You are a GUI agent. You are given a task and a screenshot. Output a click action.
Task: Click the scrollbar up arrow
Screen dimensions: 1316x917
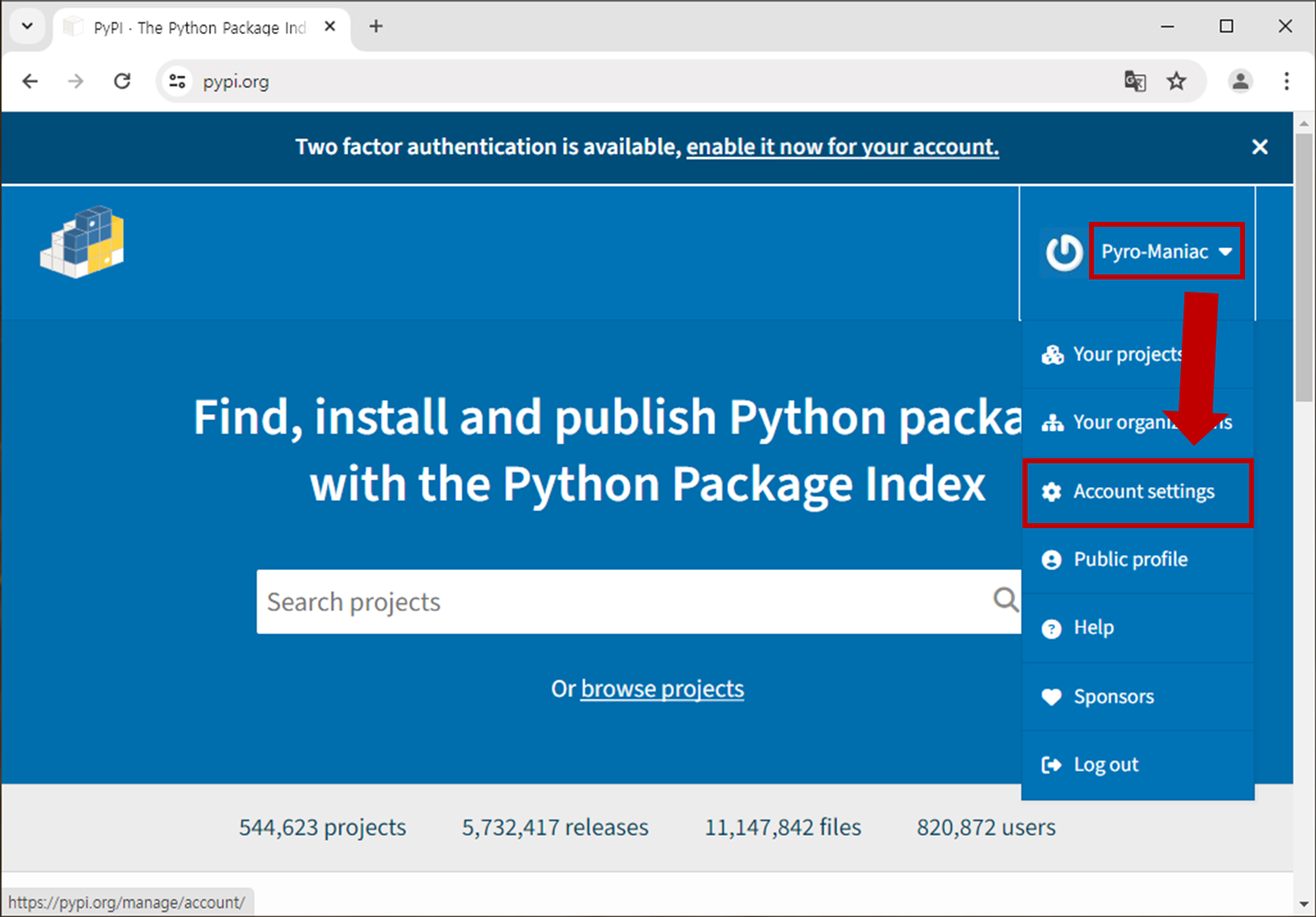pyautogui.click(x=1303, y=123)
